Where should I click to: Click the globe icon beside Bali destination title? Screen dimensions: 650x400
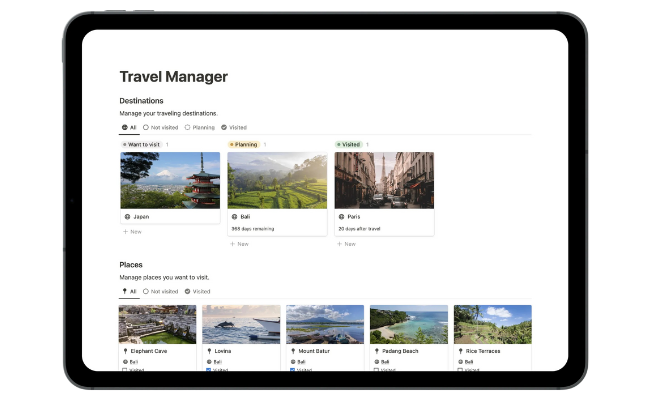(x=234, y=217)
